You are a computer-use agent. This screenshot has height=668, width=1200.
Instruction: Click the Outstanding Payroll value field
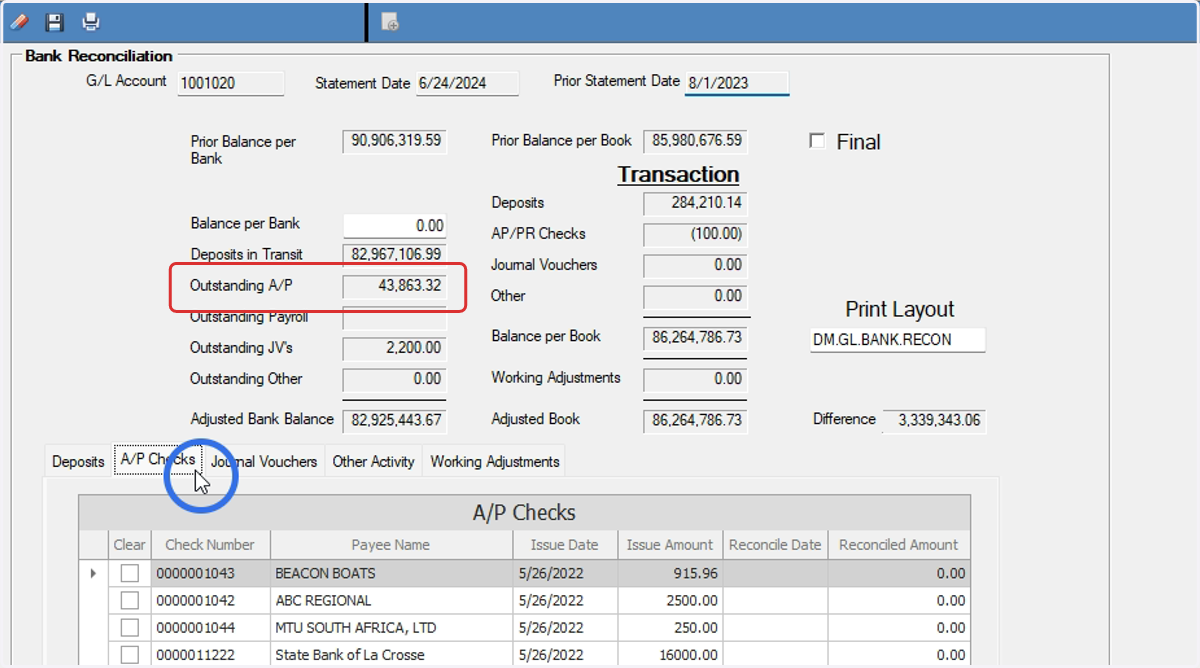(x=394, y=318)
